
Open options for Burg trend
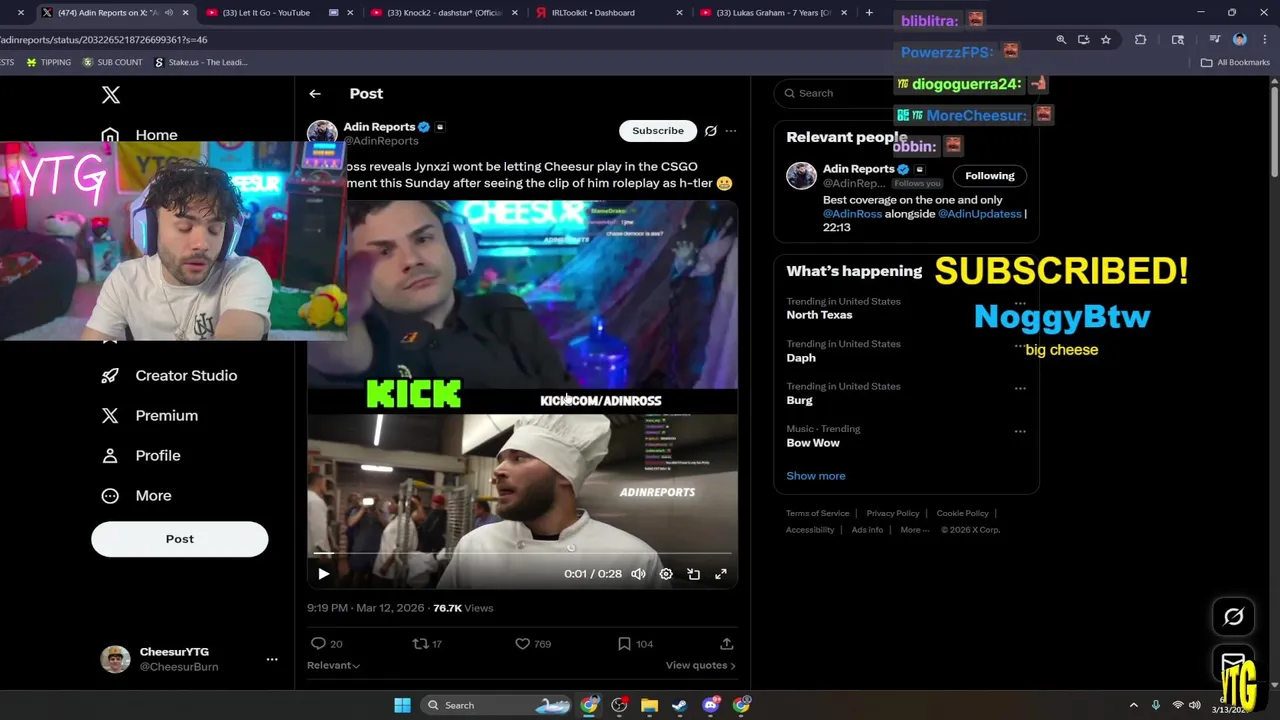pyautogui.click(x=1020, y=388)
